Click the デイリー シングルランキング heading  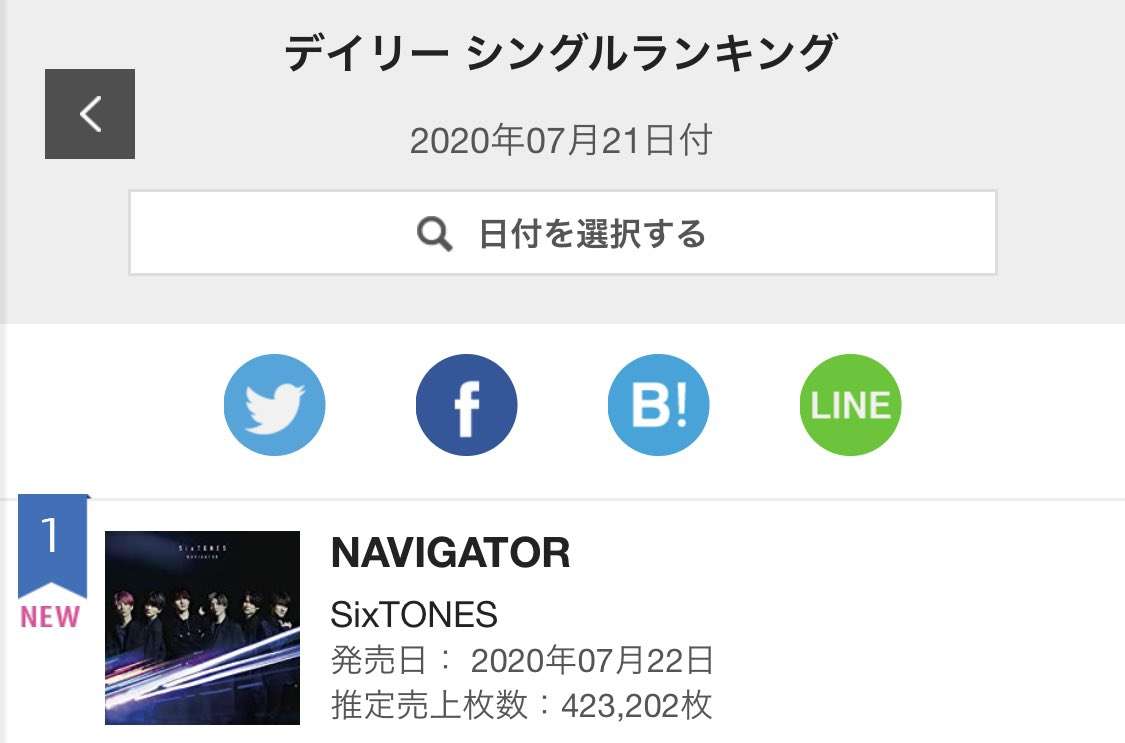tap(560, 53)
